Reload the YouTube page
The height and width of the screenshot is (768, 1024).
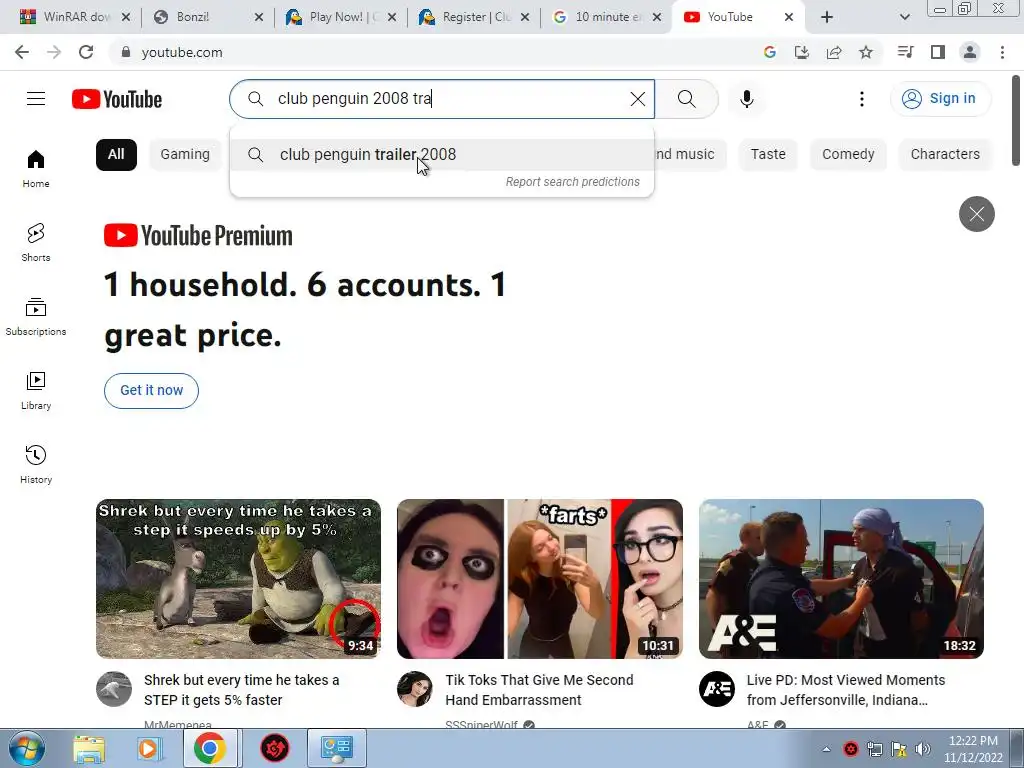86,52
